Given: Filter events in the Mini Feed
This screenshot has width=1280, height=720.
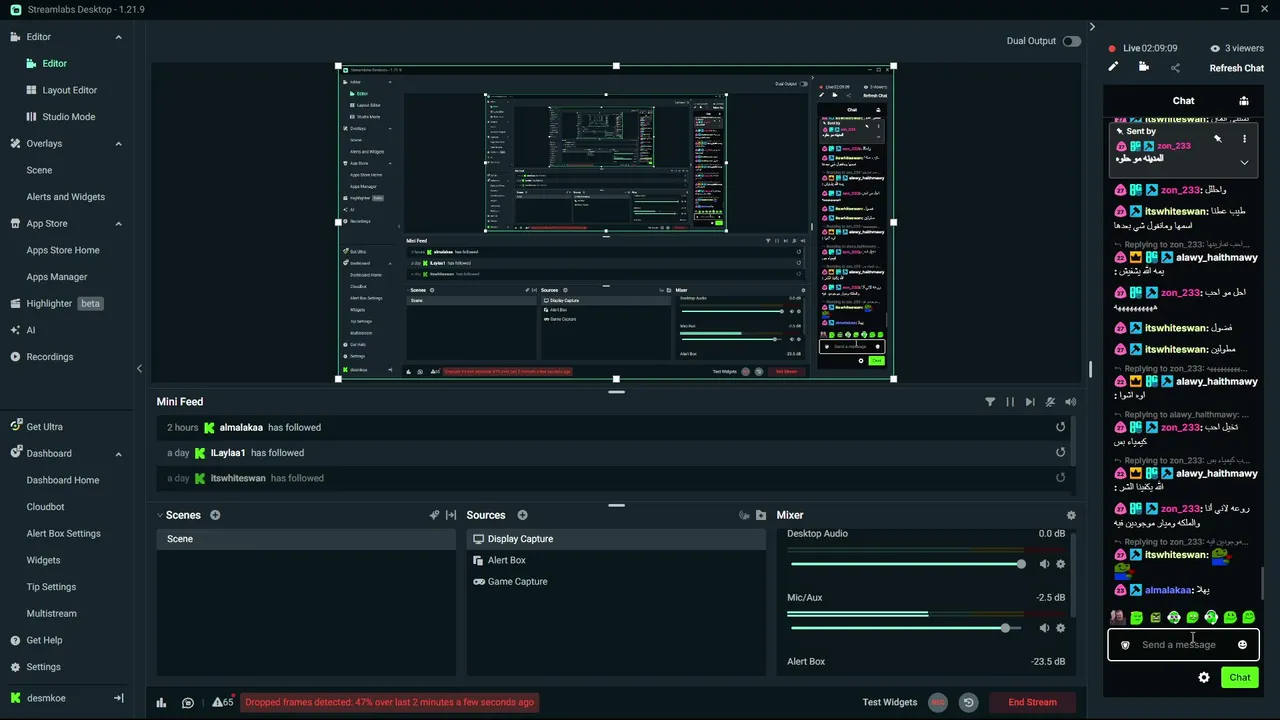Looking at the screenshot, I should click(x=990, y=402).
